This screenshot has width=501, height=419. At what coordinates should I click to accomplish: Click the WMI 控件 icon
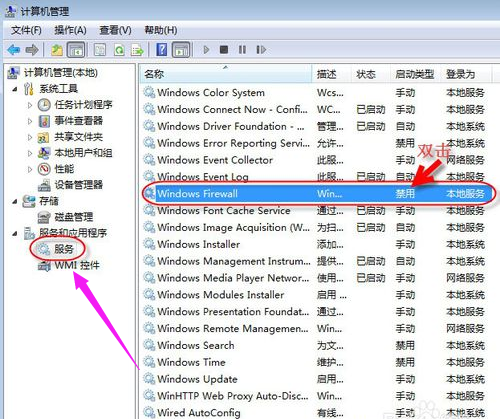44,266
